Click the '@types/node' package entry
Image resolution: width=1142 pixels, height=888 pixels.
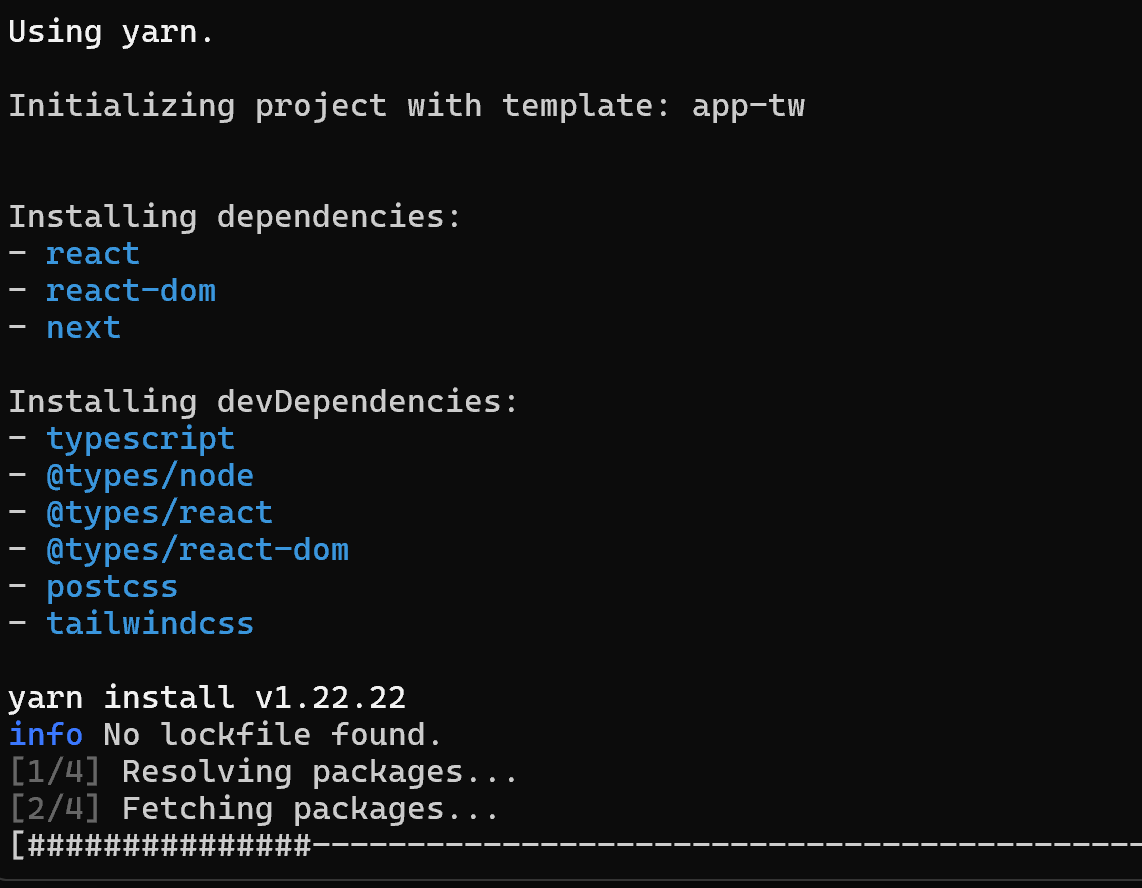[150, 476]
